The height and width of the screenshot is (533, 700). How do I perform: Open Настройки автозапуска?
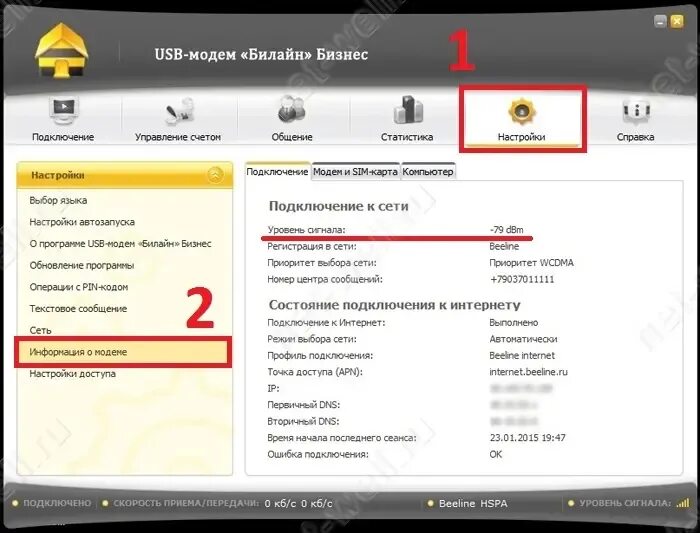point(82,222)
